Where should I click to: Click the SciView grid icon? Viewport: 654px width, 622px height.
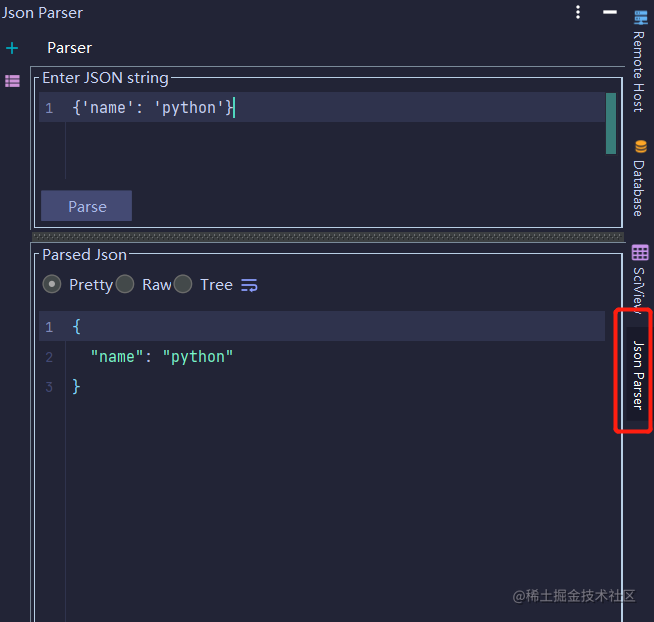(x=640, y=252)
